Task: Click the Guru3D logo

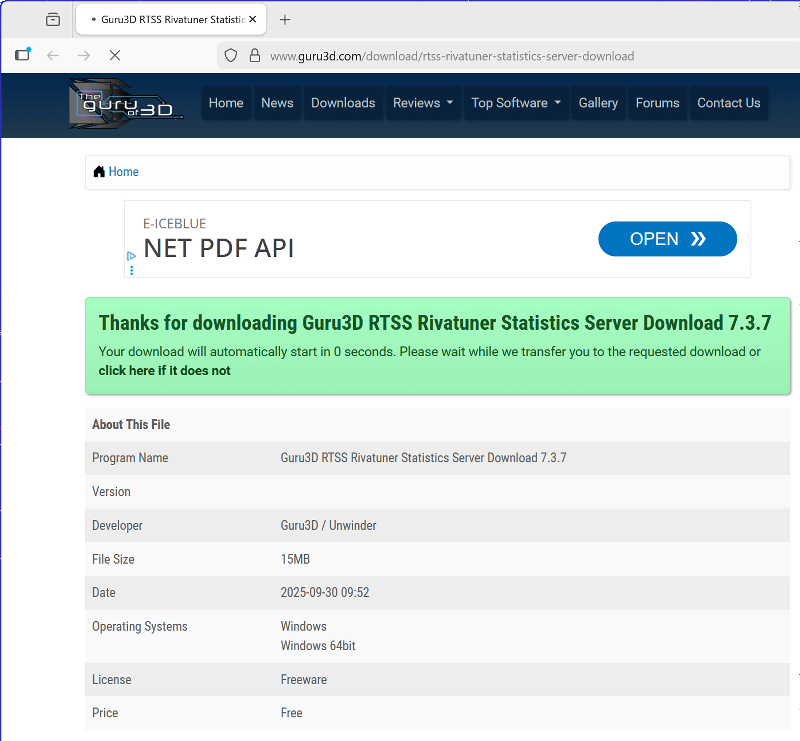Action: pos(126,103)
